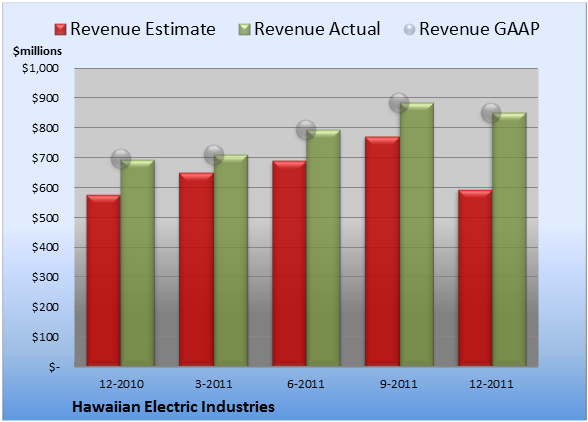588x422 pixels.
Task: Select the red estimate bar for 12-2010
Action: 104,281
